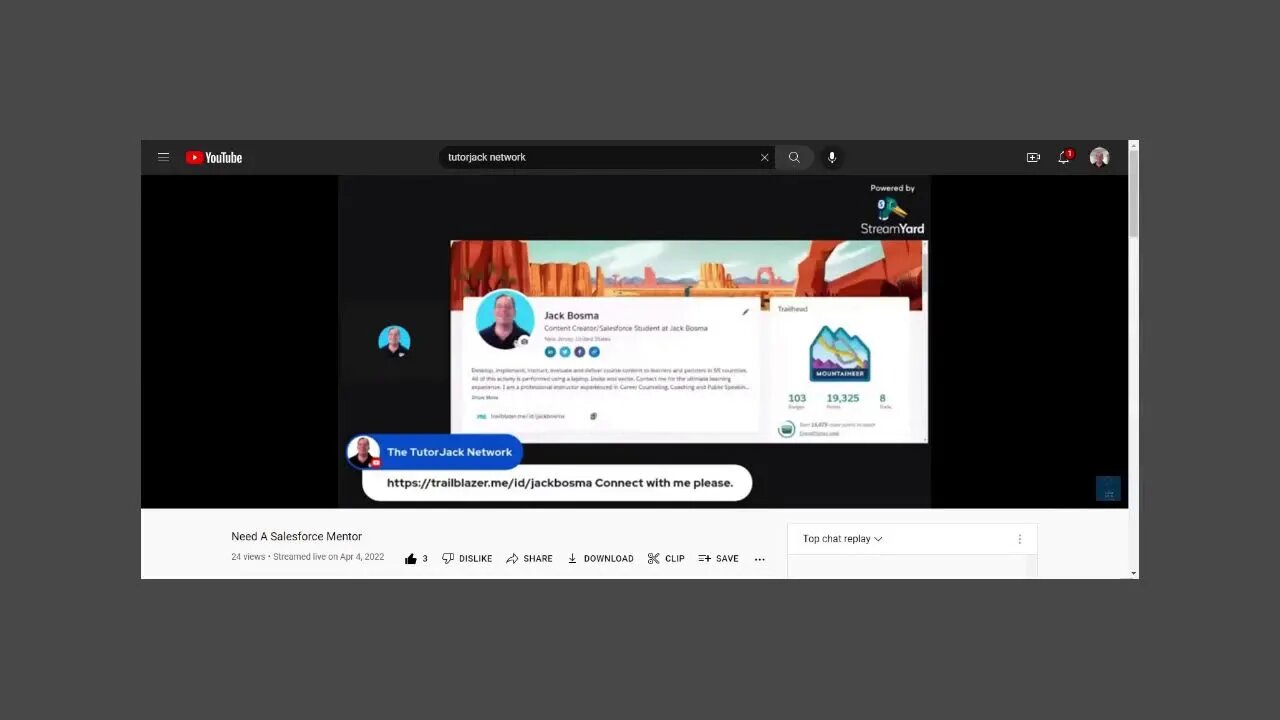Click the 103 badges value
The height and width of the screenshot is (720, 1280).
click(x=797, y=398)
